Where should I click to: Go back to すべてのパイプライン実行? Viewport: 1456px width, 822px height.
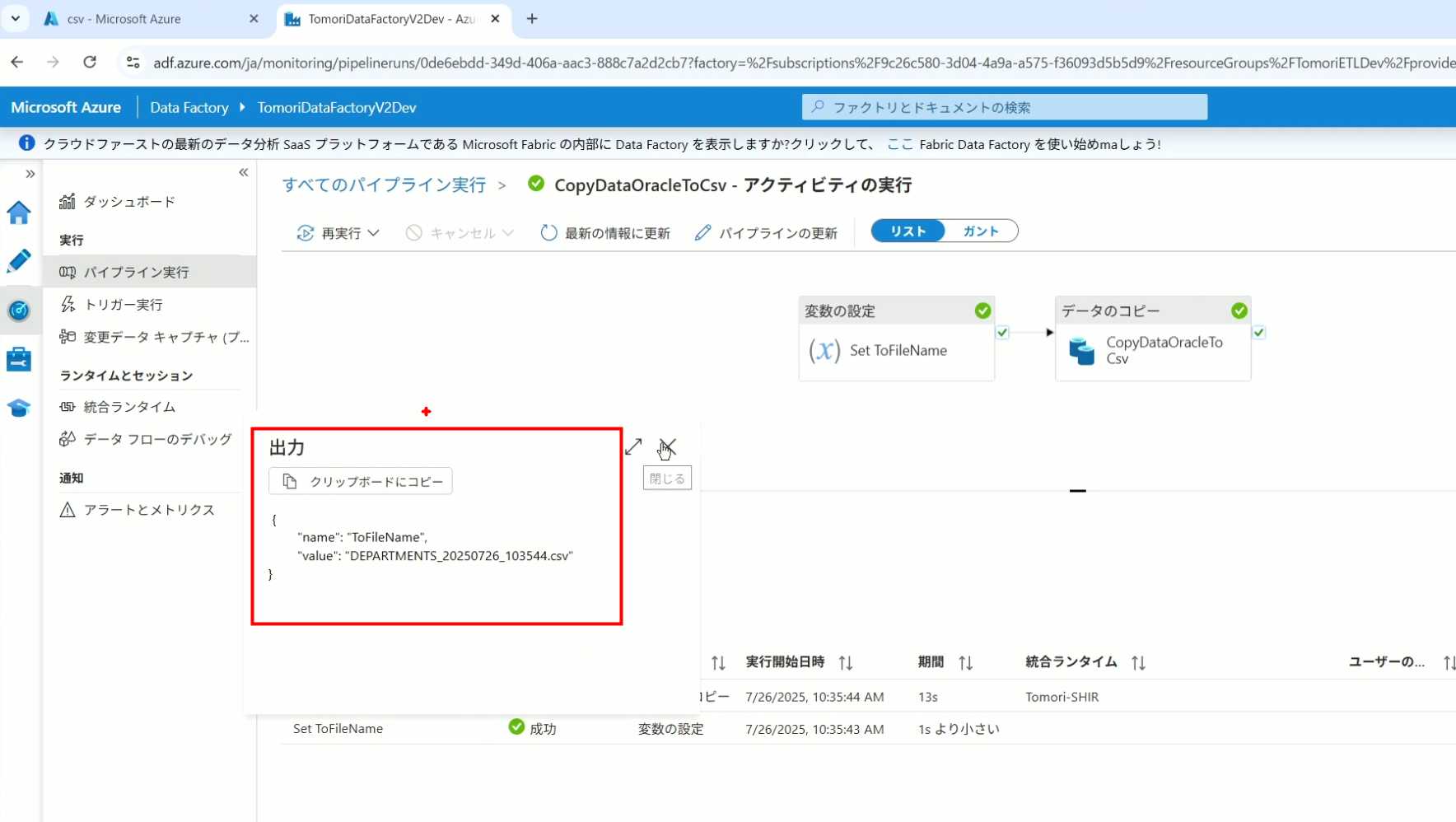pyautogui.click(x=384, y=185)
